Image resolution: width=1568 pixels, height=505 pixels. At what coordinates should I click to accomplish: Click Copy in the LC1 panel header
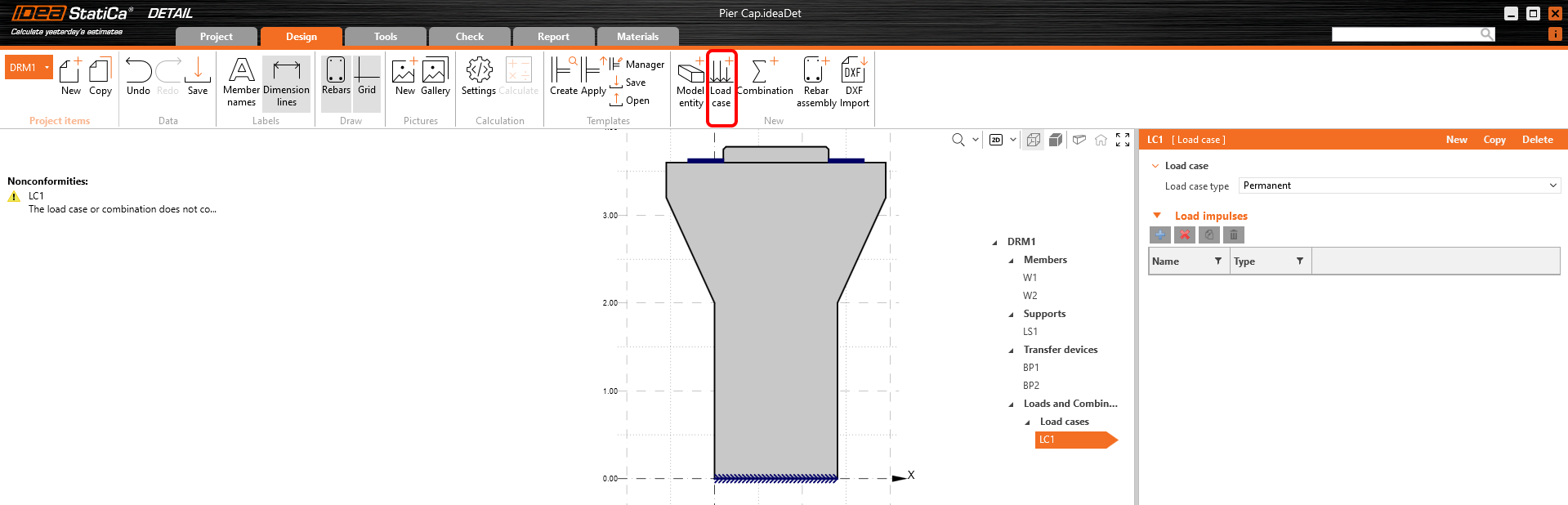click(1494, 140)
